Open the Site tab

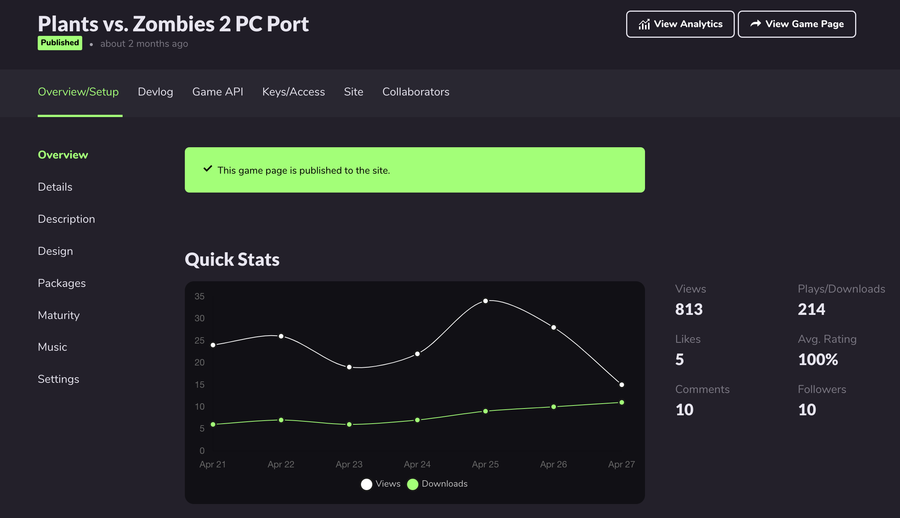(354, 92)
